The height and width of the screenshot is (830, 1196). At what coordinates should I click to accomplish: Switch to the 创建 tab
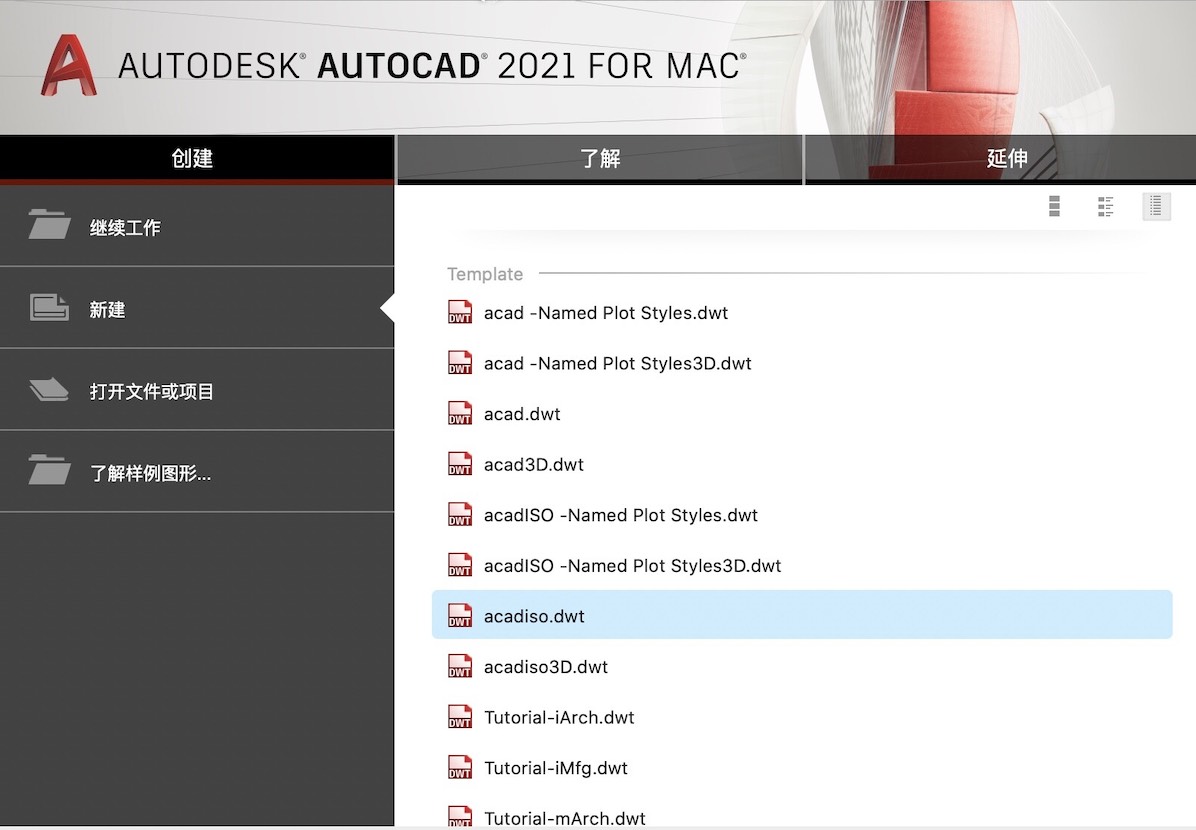[197, 159]
